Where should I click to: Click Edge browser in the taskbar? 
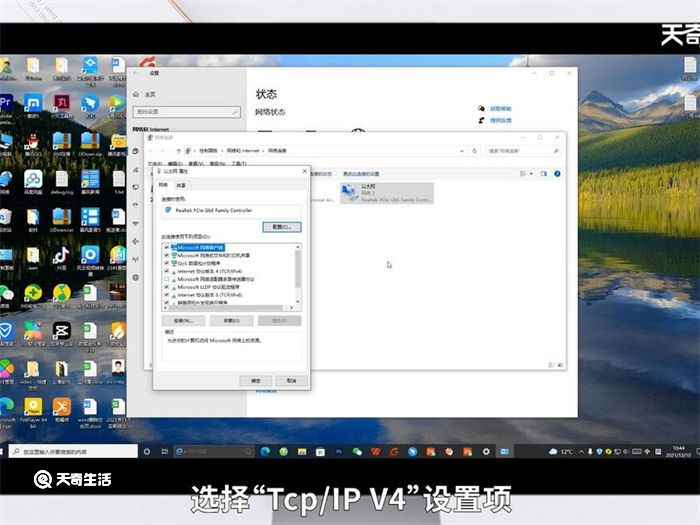click(265, 452)
